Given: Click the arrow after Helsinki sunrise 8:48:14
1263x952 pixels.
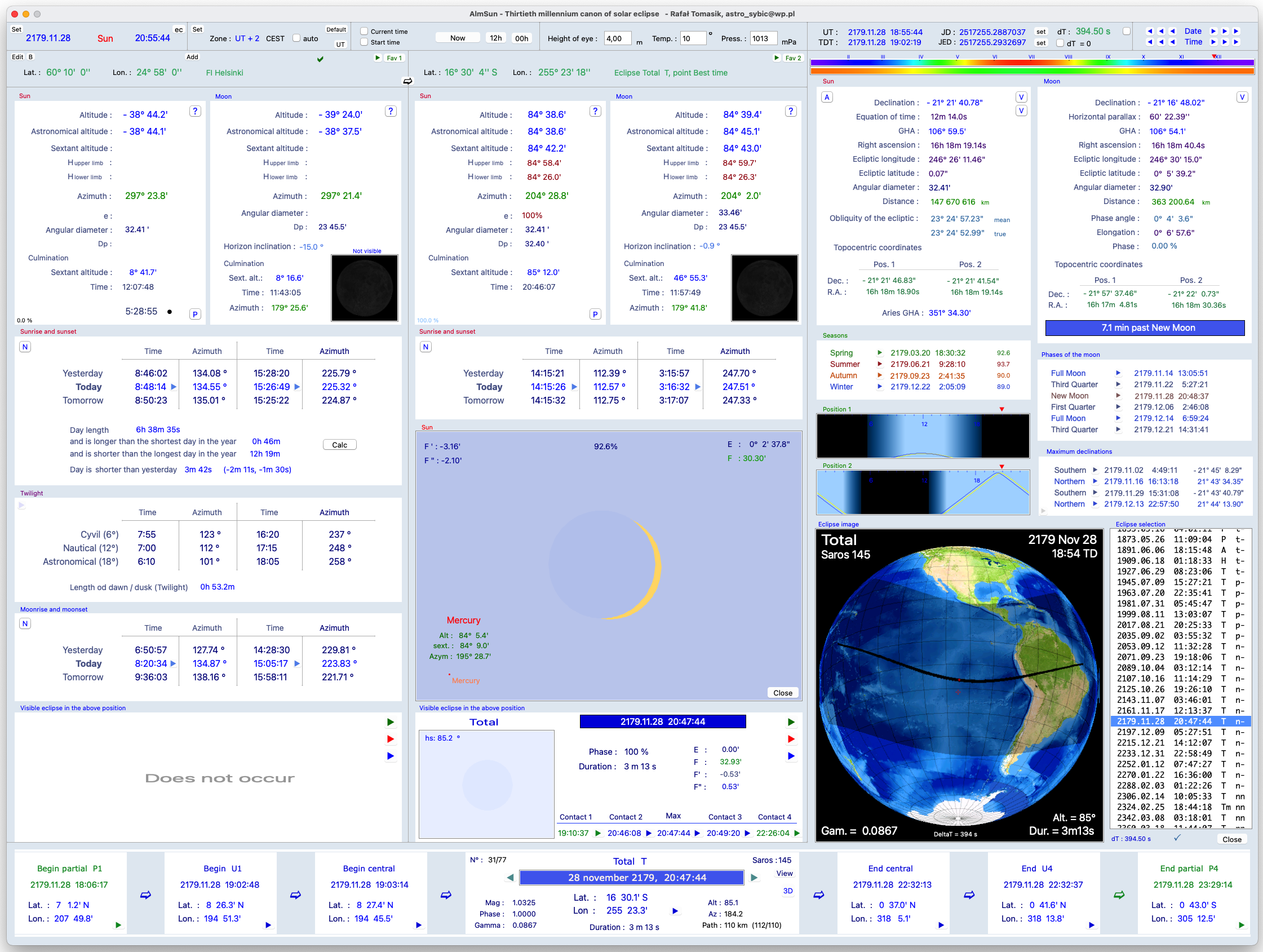Looking at the screenshot, I should click(174, 387).
